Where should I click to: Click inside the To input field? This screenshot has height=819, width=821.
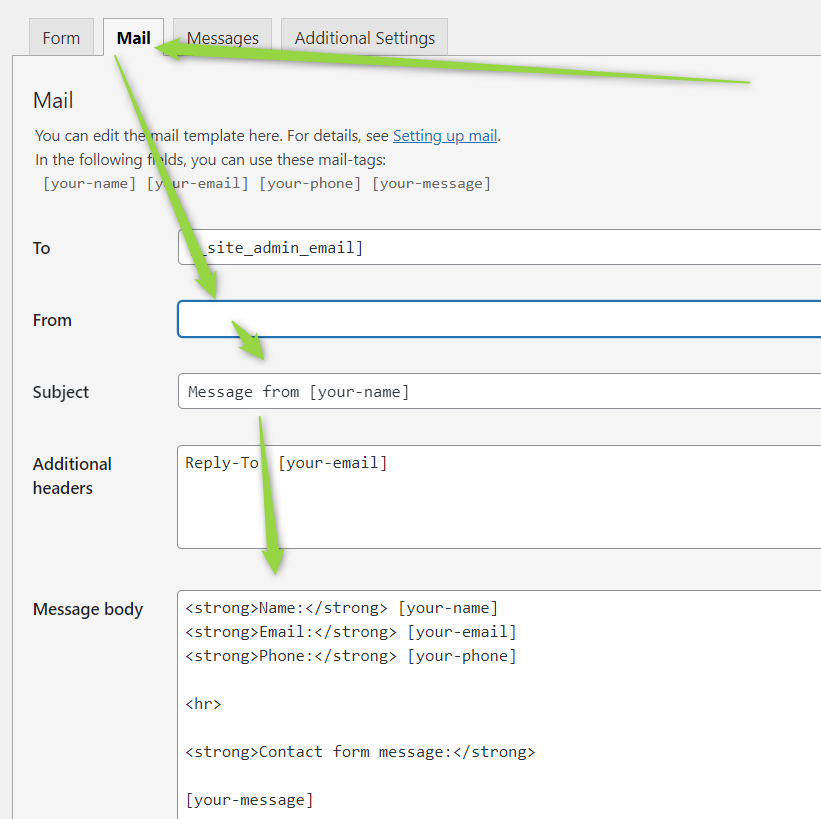[500, 247]
